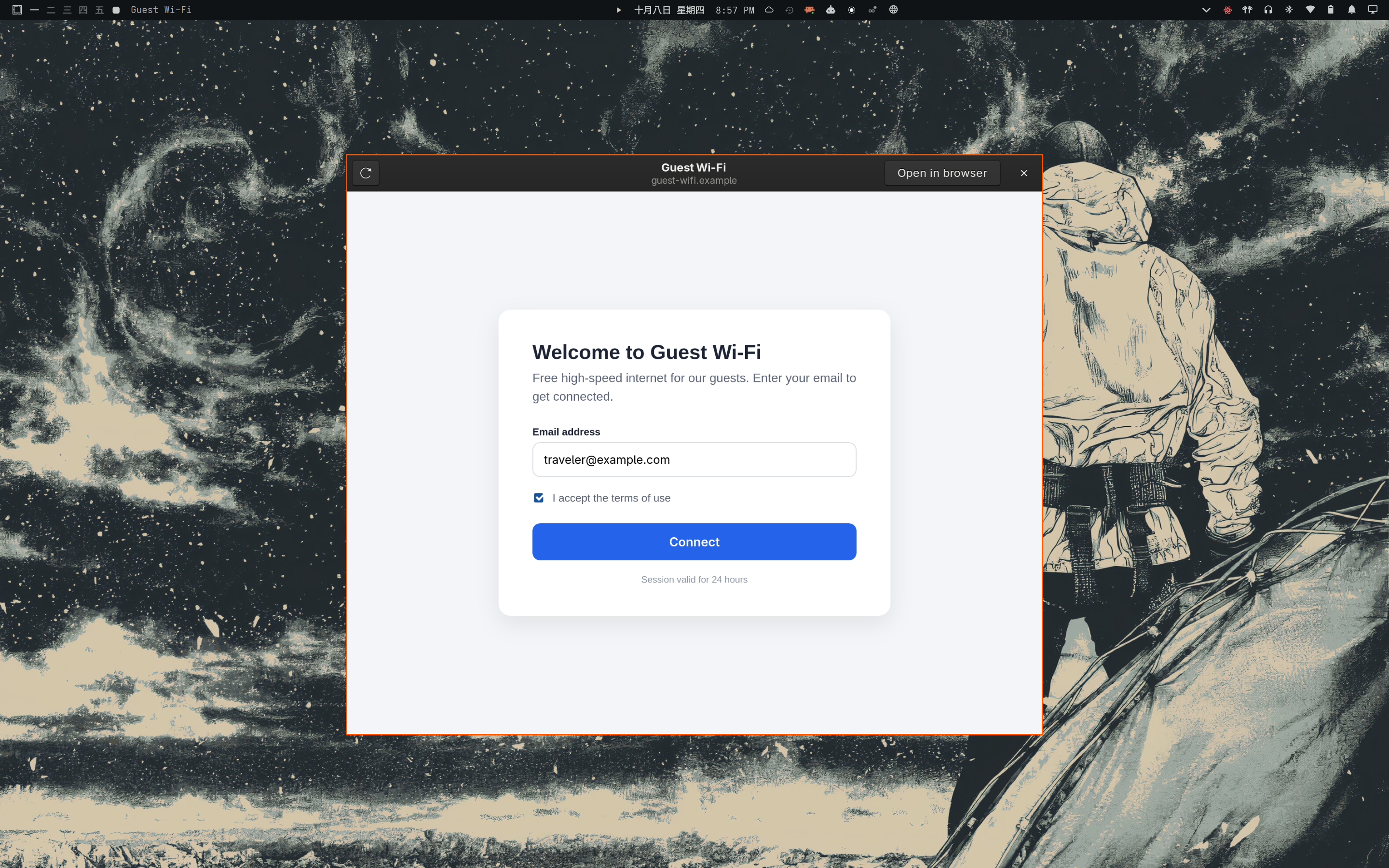Screen dimensions: 1389x868
Task: Close the Guest Wi-Fi login window
Action: 1023,173
